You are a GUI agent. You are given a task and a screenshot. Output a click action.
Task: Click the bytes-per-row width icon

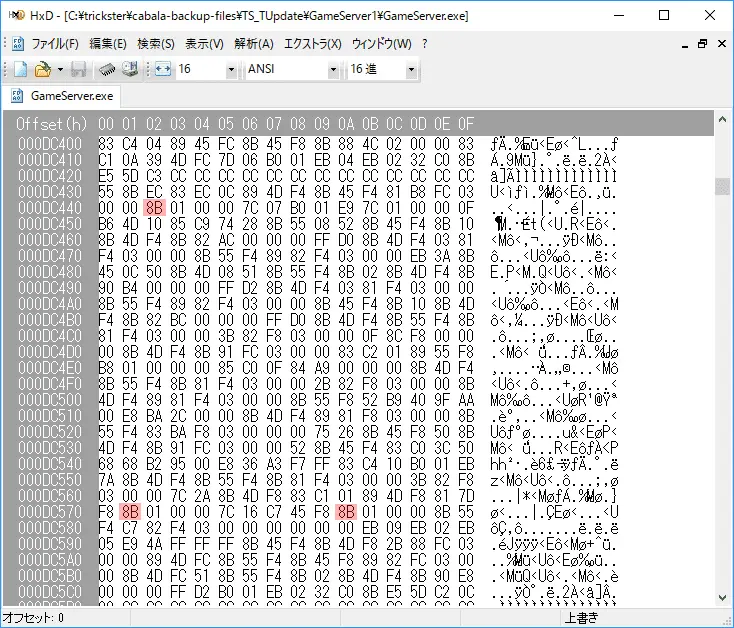(x=162, y=69)
